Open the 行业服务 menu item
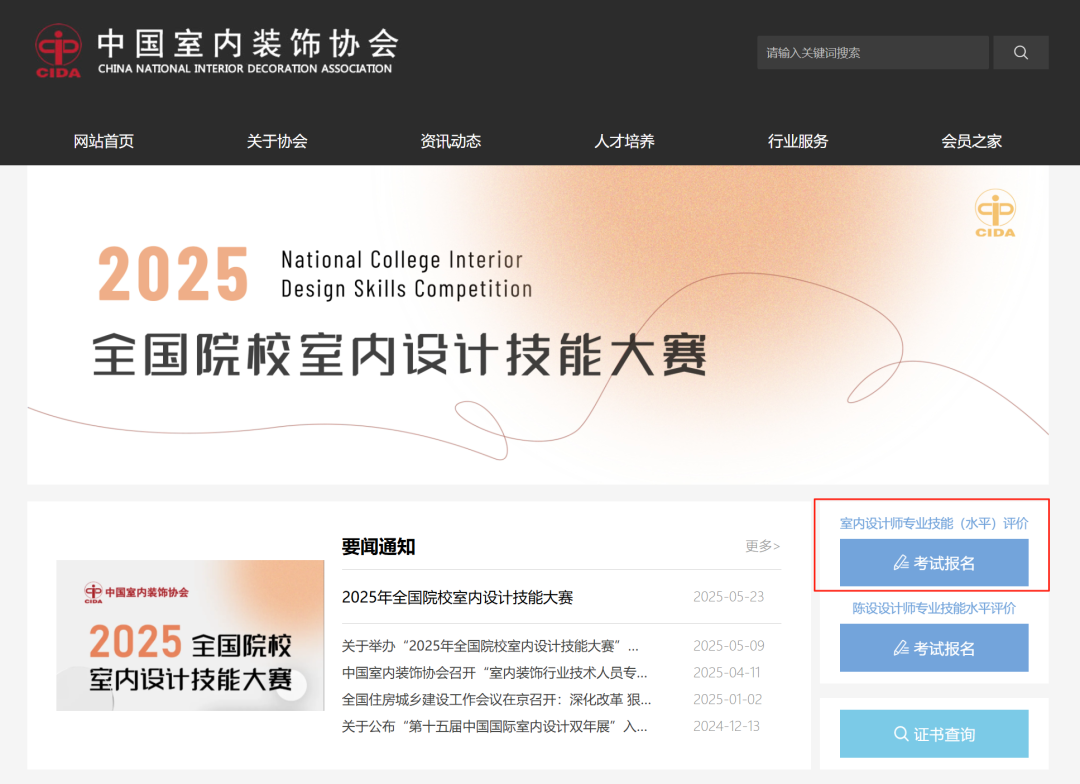Screen dimensions: 1080x784 point(798,141)
